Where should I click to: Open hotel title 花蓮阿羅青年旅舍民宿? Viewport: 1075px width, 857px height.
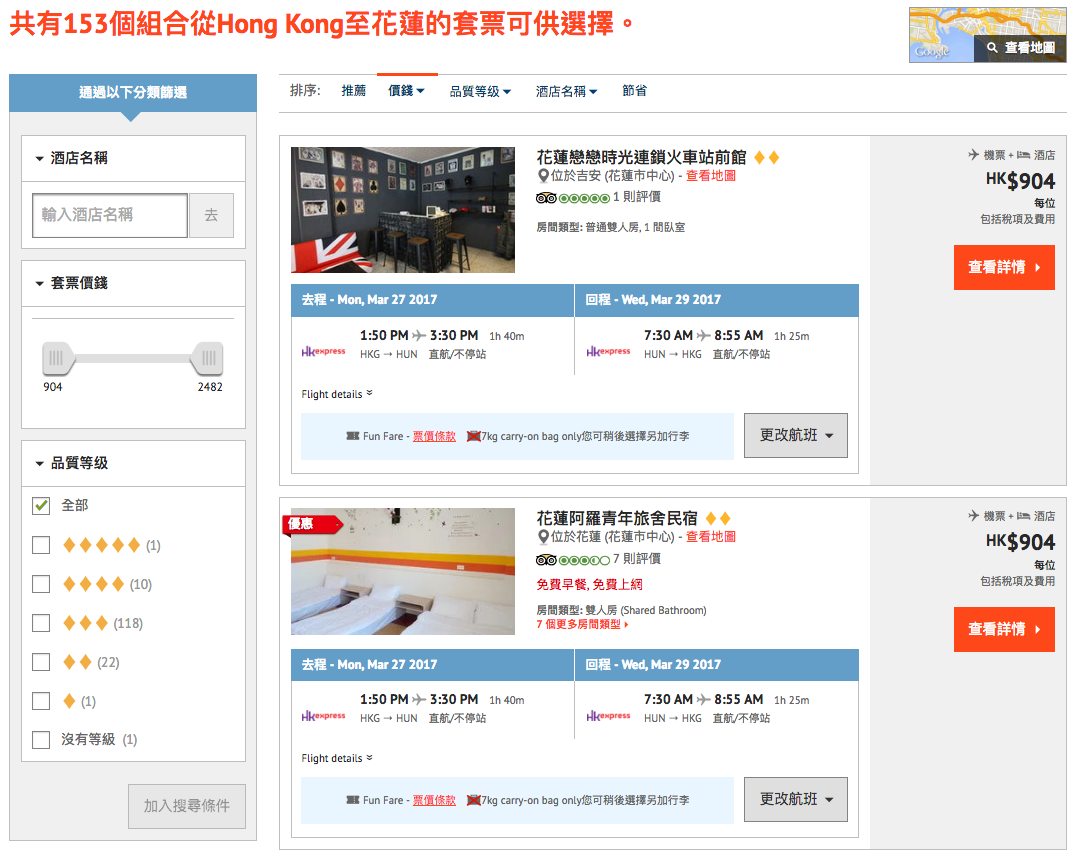point(617,518)
